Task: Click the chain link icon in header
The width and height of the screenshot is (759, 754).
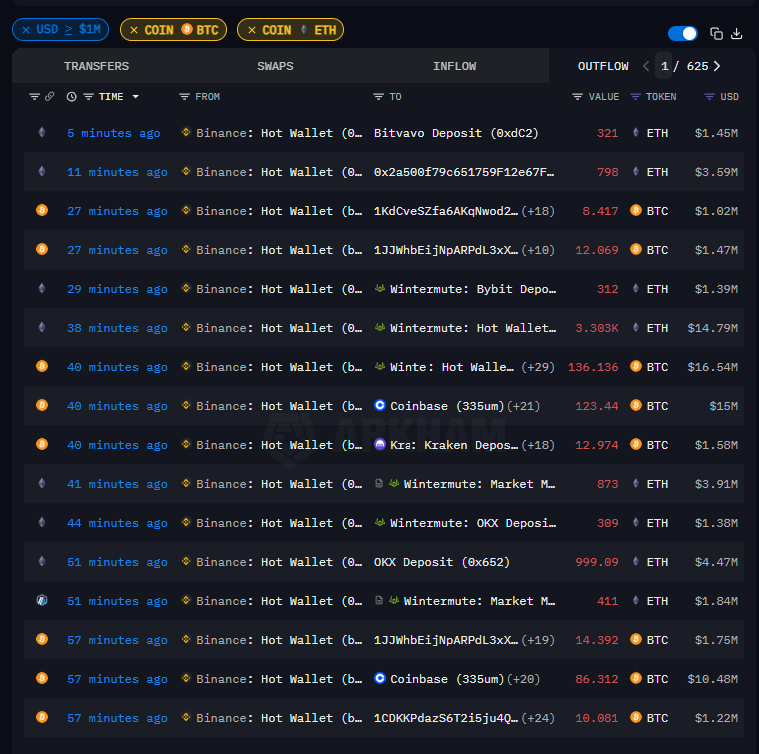Action: (x=49, y=96)
